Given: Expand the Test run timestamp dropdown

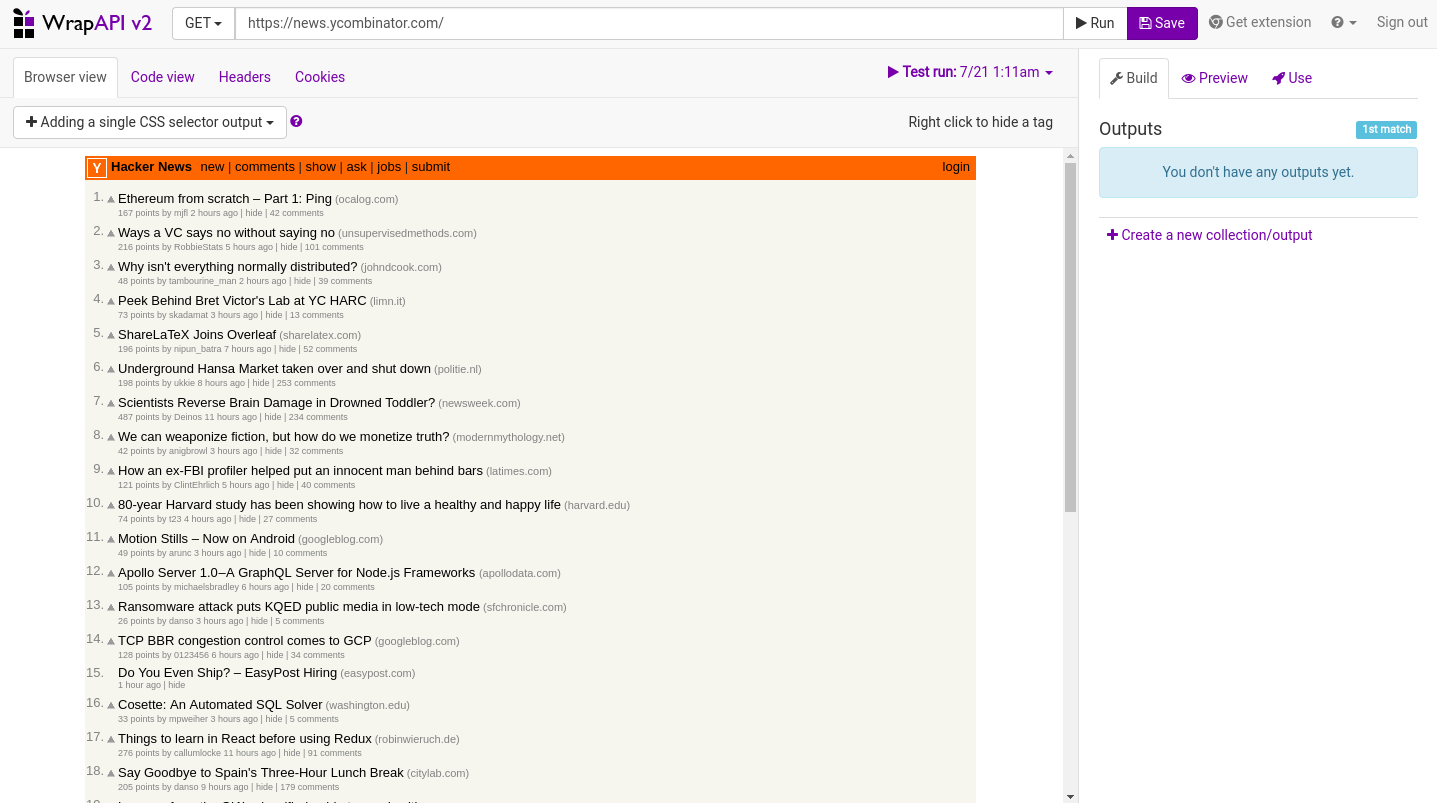Looking at the screenshot, I should (970, 72).
